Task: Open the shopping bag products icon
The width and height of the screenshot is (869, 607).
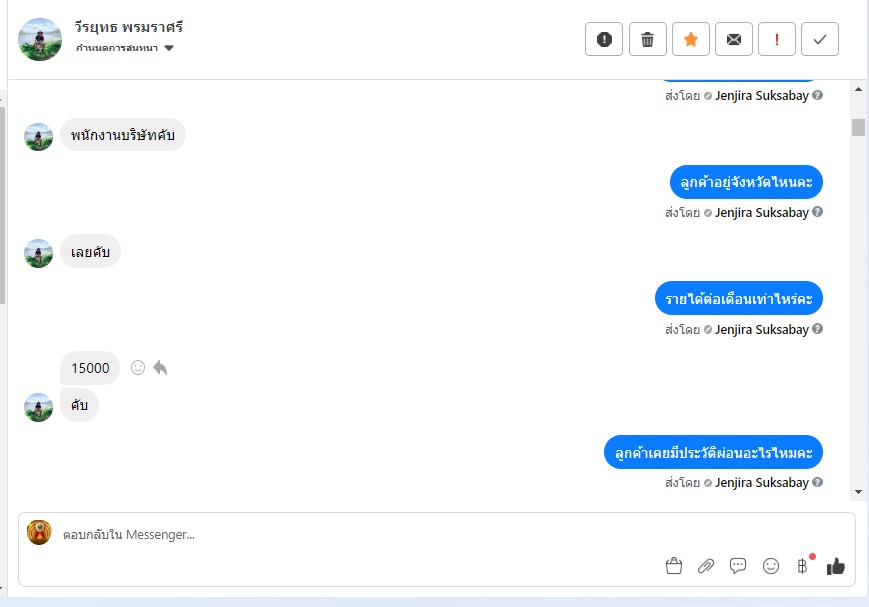Action: click(674, 566)
